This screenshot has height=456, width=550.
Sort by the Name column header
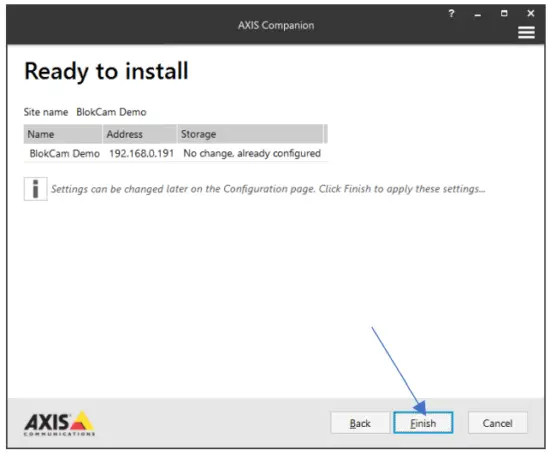click(x=63, y=134)
